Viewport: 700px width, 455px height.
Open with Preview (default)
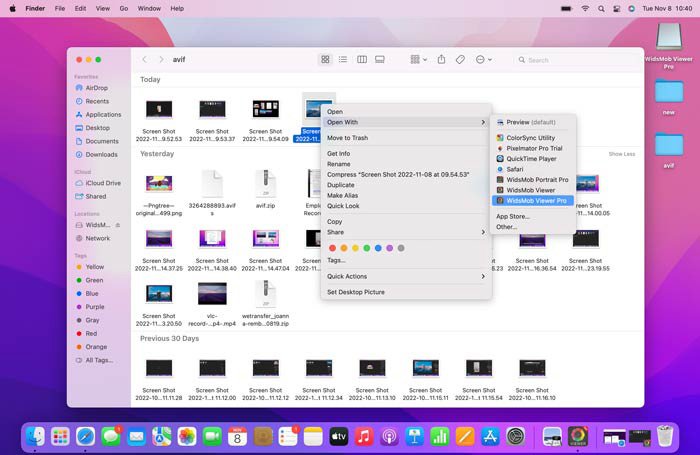click(533, 122)
